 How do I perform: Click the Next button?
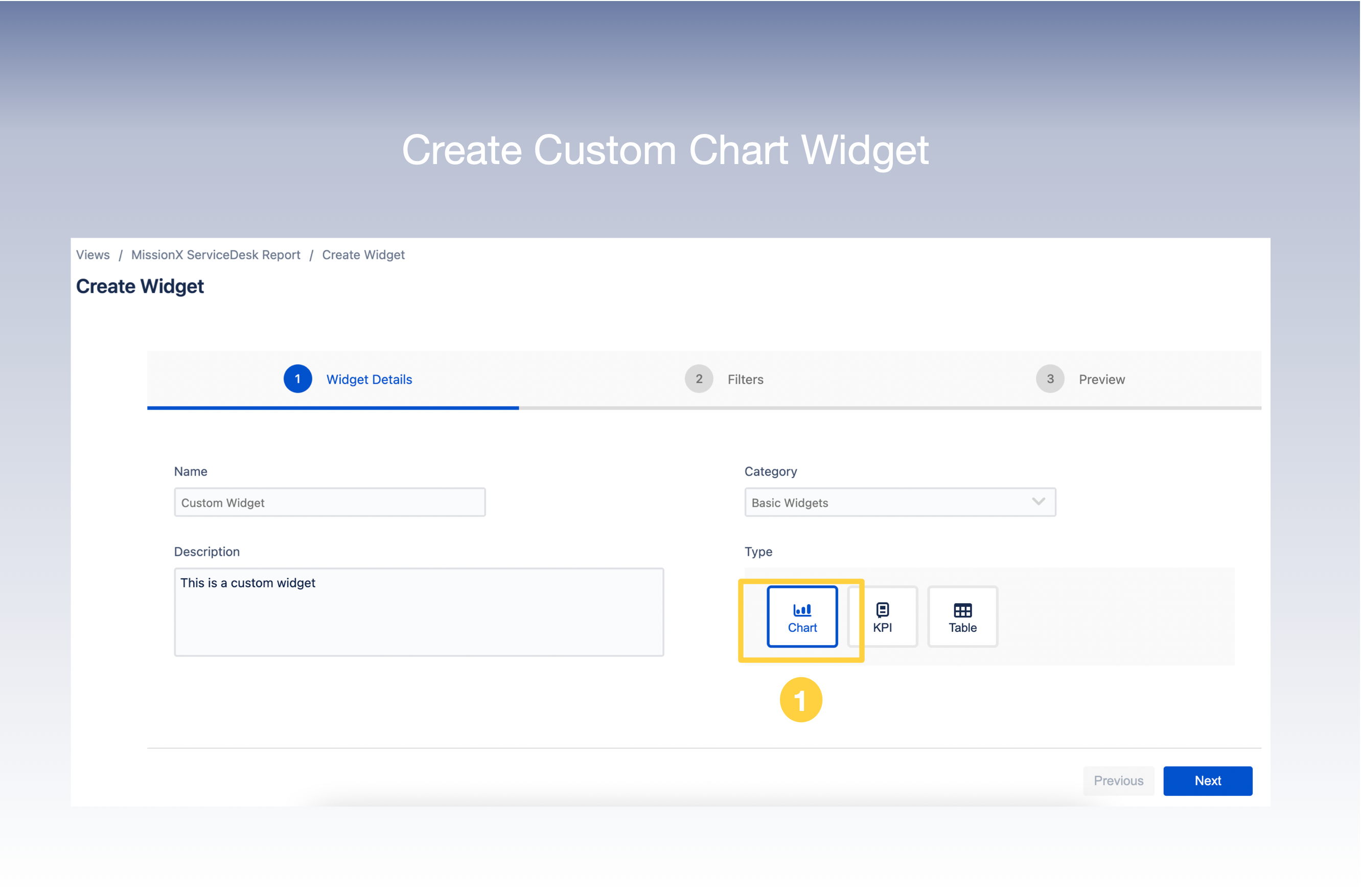[x=1208, y=780]
